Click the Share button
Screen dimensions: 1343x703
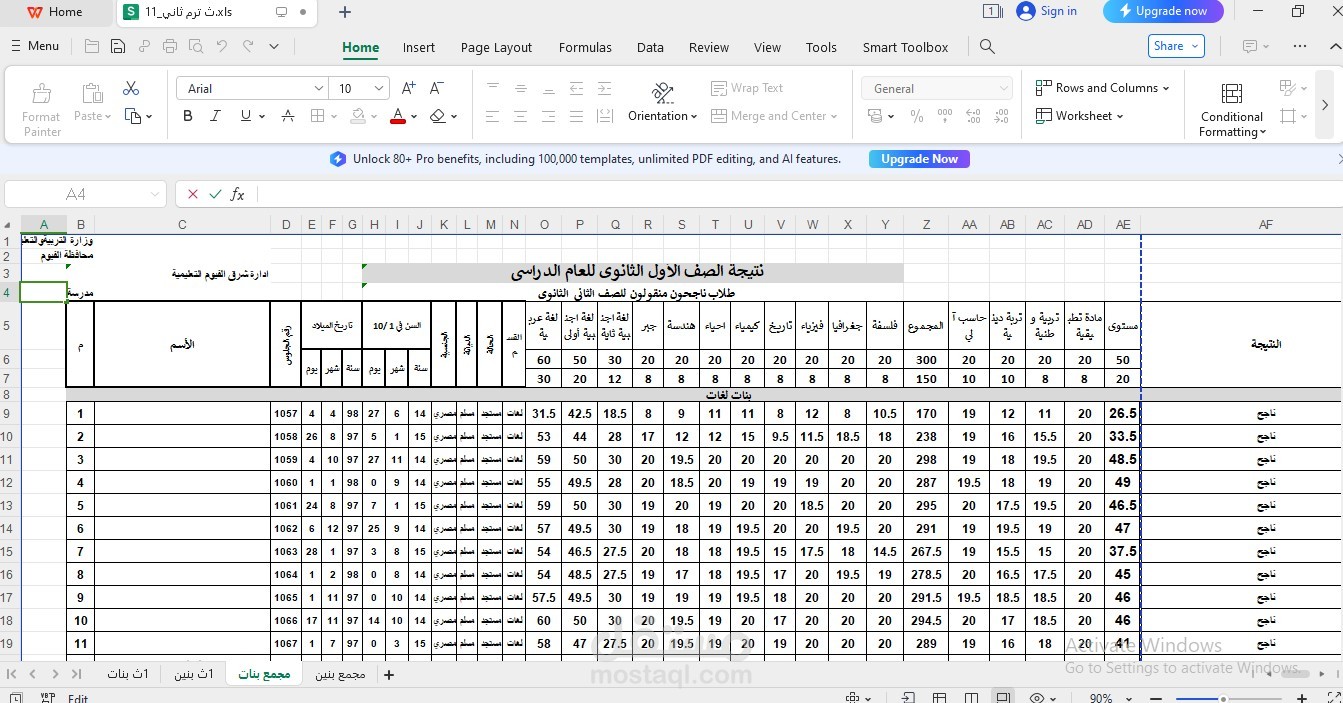coord(1176,46)
